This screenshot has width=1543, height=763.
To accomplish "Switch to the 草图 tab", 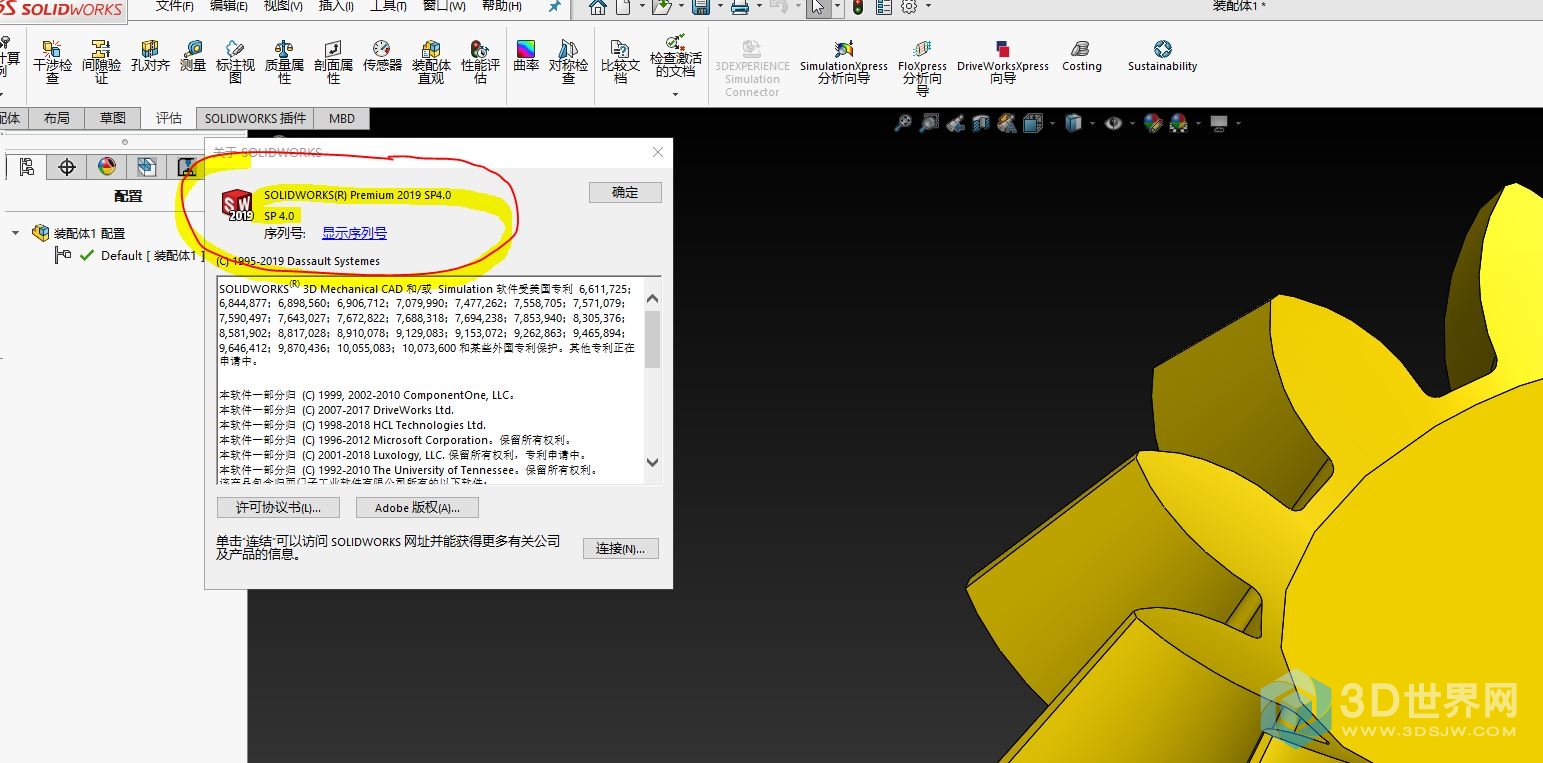I will click(113, 118).
